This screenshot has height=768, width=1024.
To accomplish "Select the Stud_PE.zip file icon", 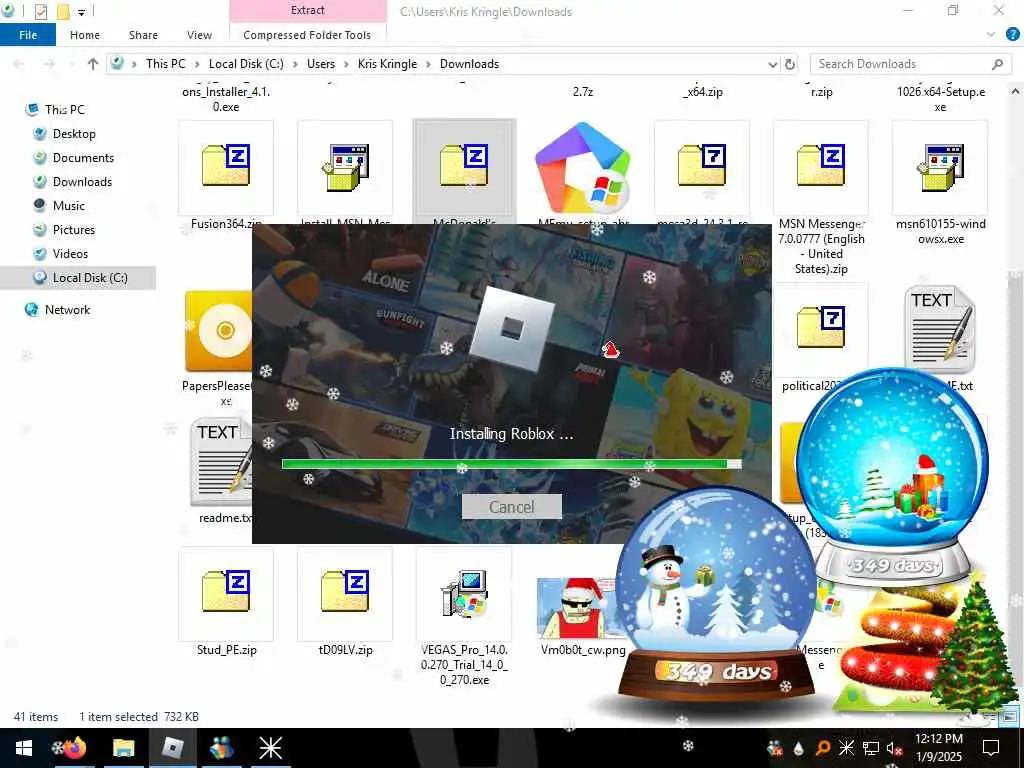I will (x=226, y=592).
